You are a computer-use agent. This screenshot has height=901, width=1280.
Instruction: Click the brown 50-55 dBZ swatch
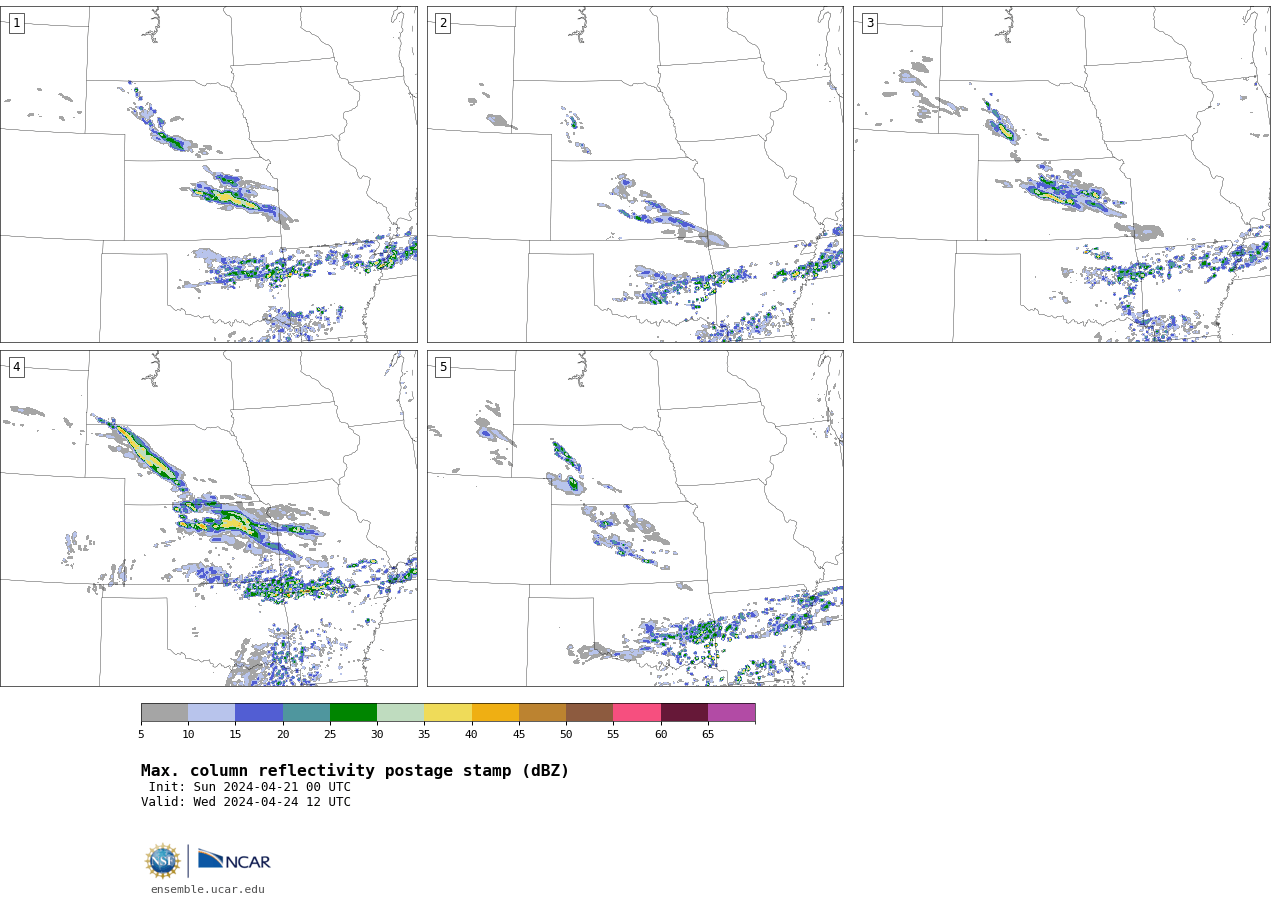(589, 712)
